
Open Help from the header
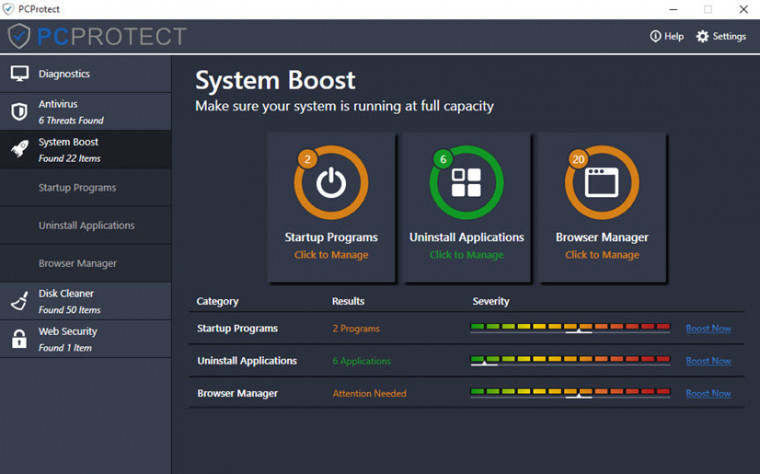(x=666, y=36)
